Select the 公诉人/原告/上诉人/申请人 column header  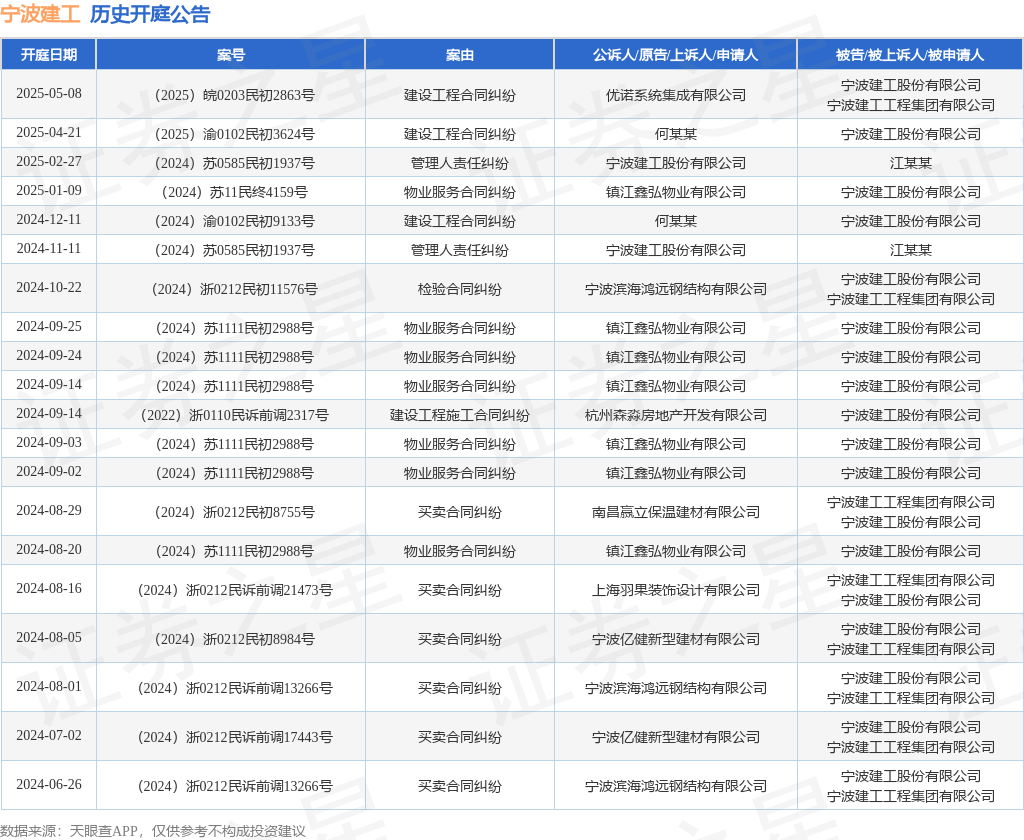pos(675,55)
